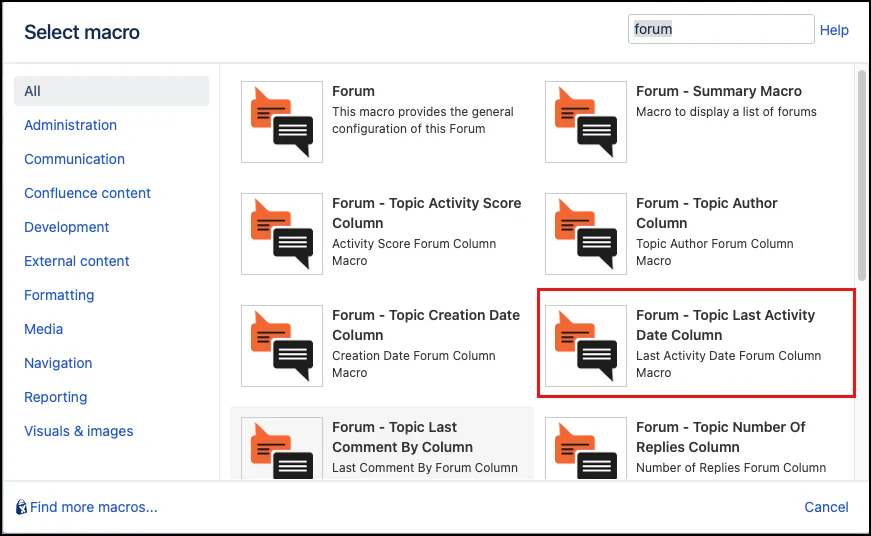871x536 pixels.
Task: Click the Forum macro icon
Action: pos(282,122)
